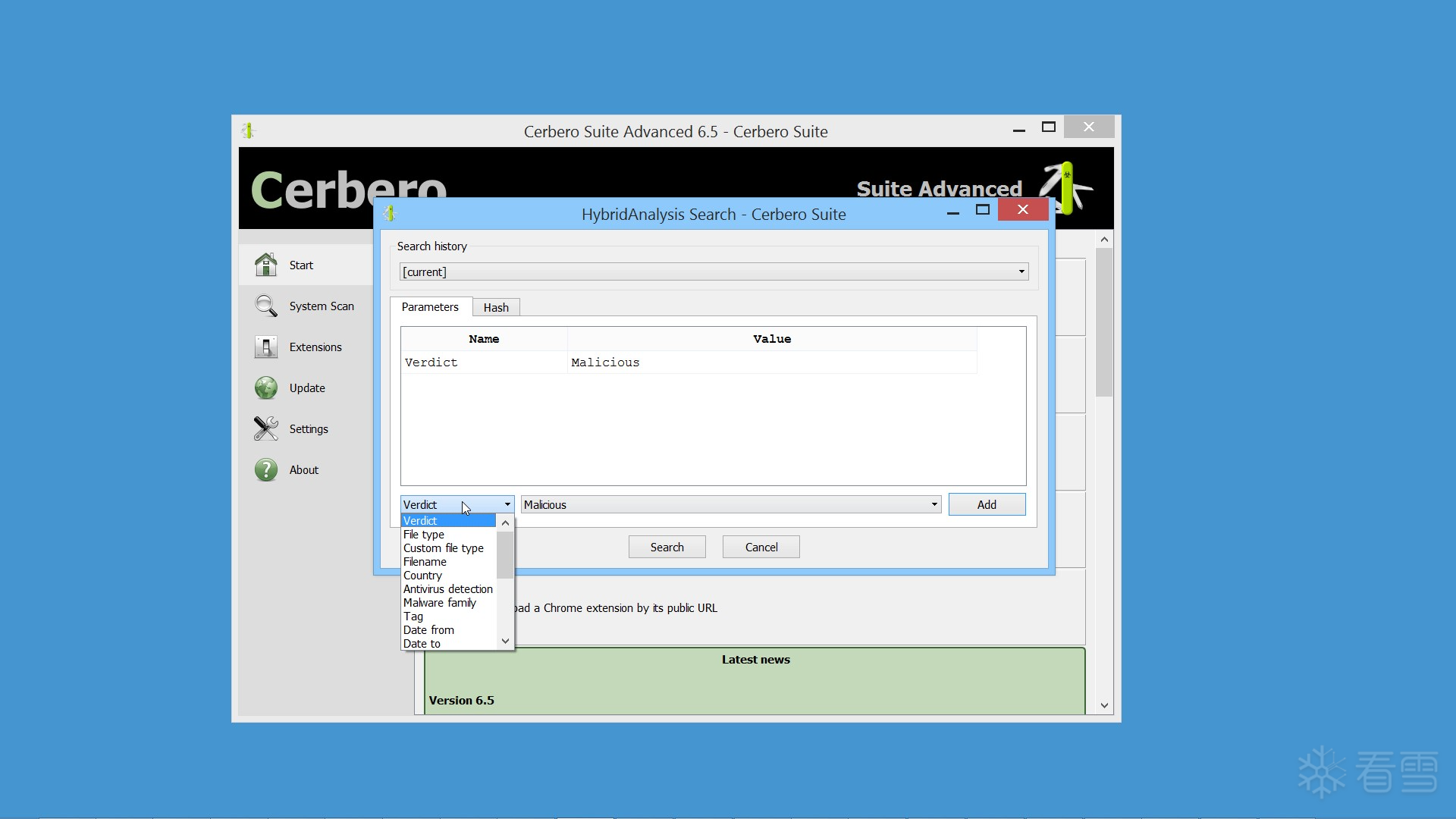Switch to the Hash tab

tap(496, 307)
